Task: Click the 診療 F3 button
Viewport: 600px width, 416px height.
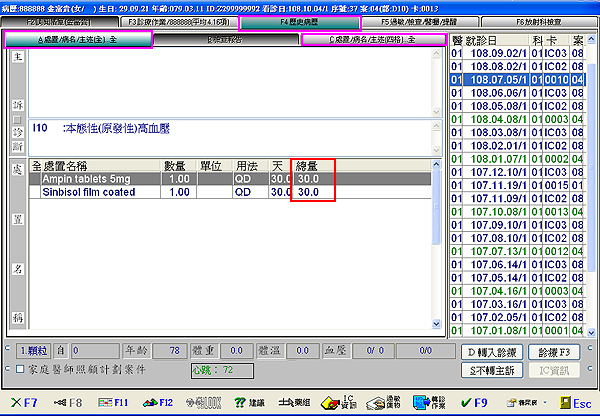Action: pyautogui.click(x=554, y=352)
